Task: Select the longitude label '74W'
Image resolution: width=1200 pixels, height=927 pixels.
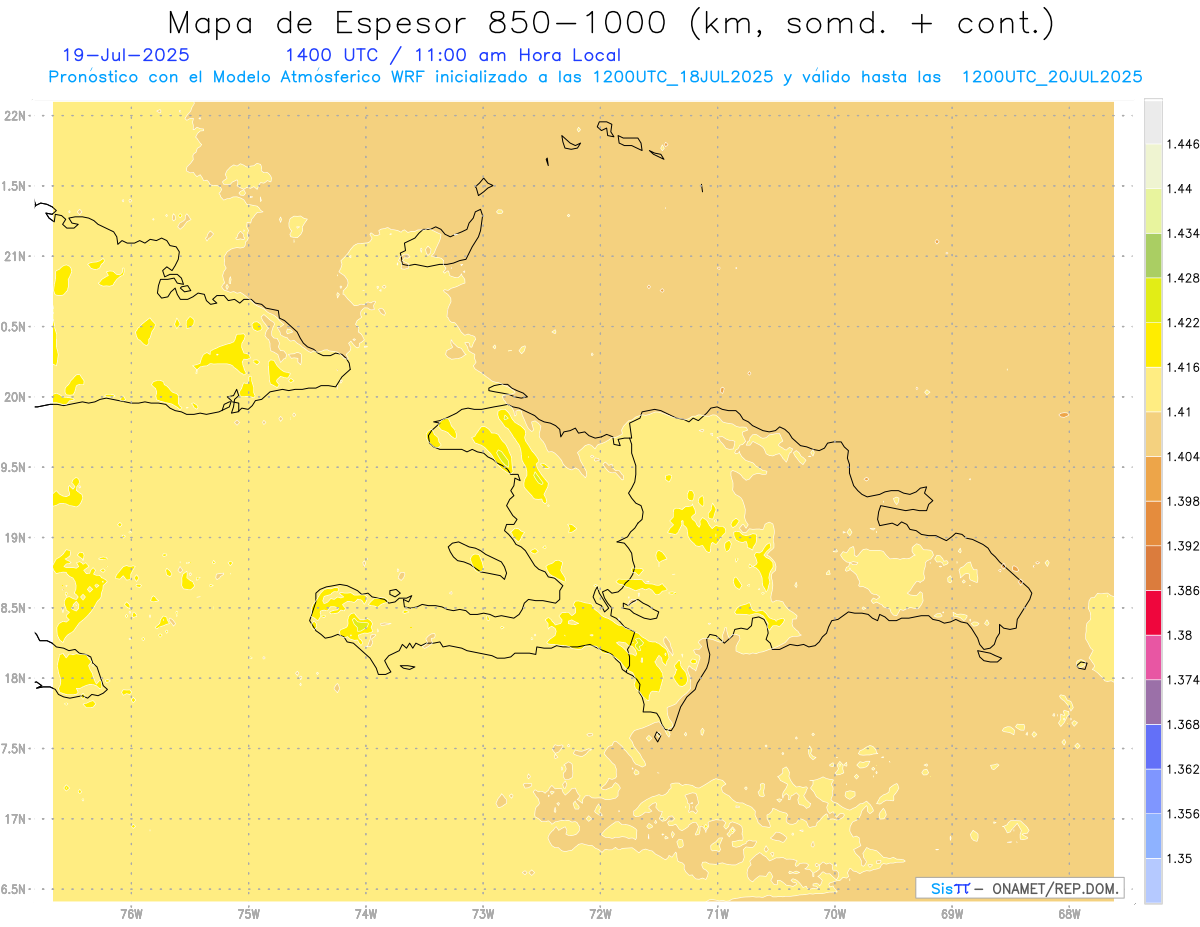Action: coord(366,914)
